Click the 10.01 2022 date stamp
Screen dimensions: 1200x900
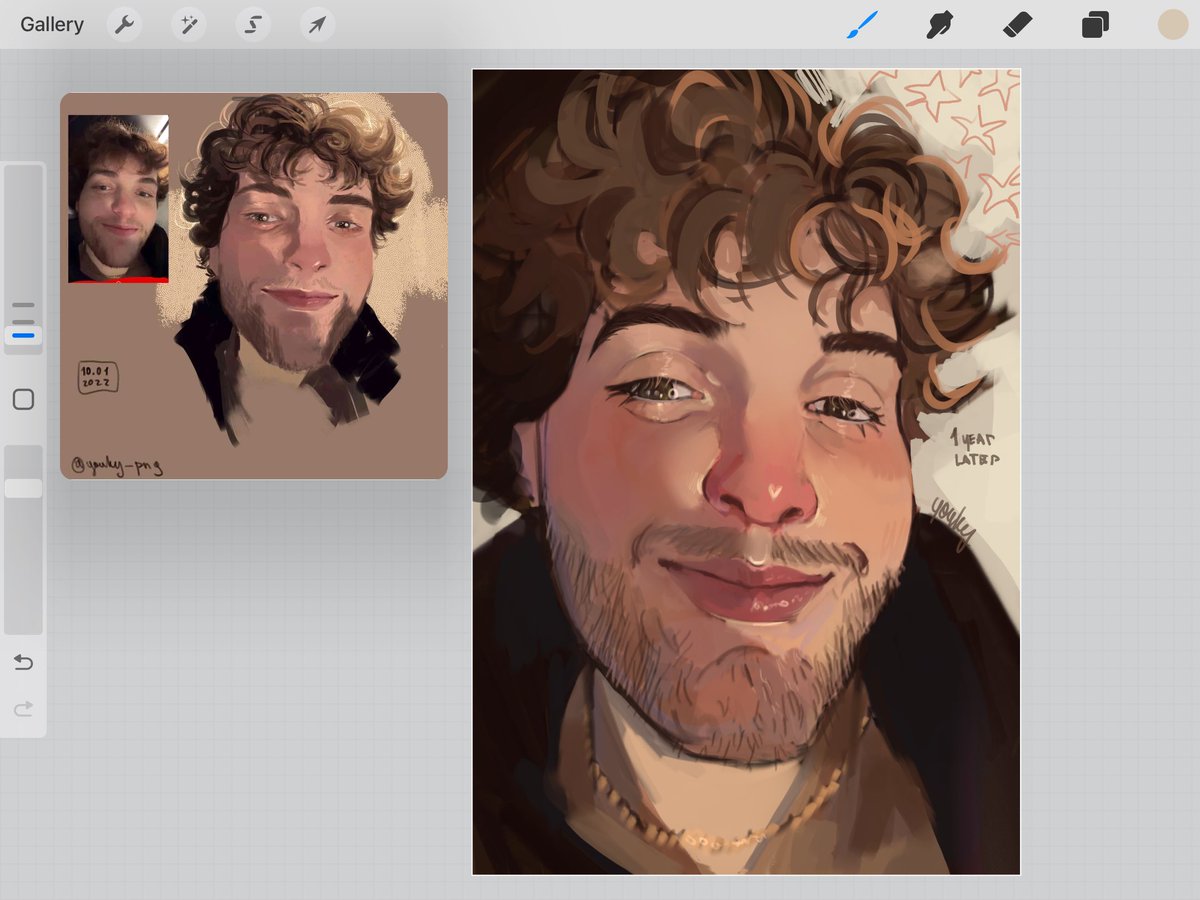99,376
